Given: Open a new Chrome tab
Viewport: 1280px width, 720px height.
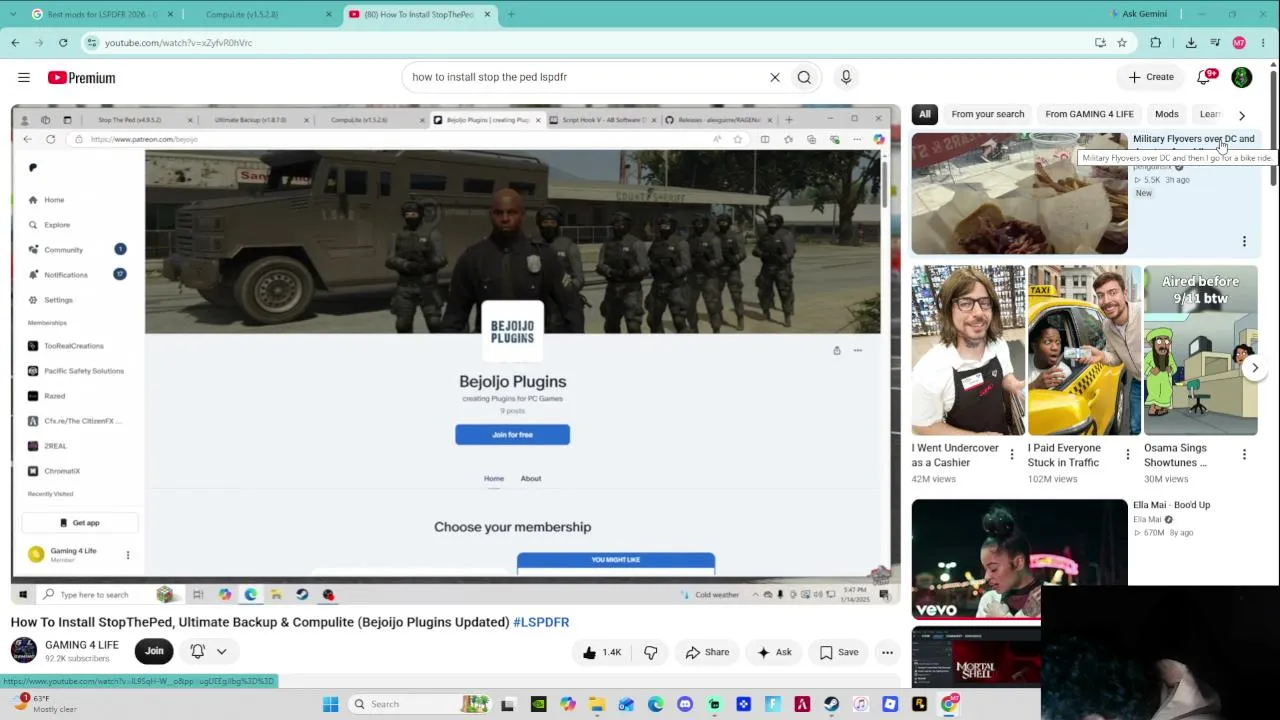Looking at the screenshot, I should click(x=511, y=14).
